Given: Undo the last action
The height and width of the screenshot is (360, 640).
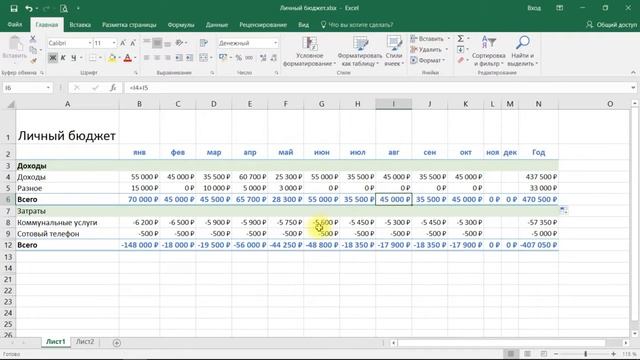Looking at the screenshot, I should (28, 8).
